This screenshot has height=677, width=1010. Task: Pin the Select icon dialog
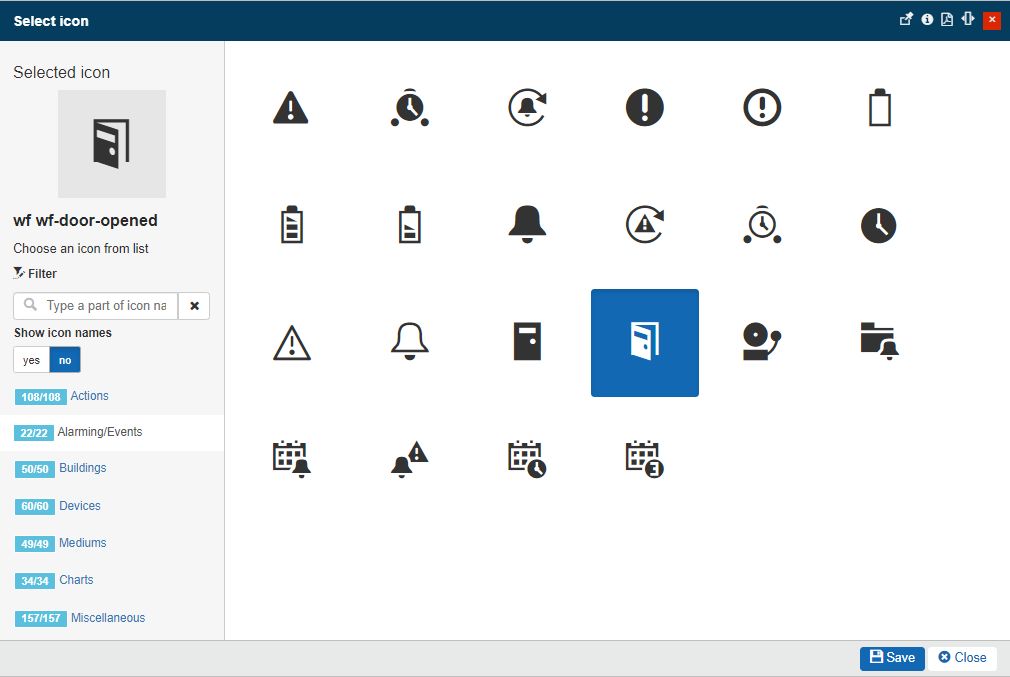[x=905, y=19]
